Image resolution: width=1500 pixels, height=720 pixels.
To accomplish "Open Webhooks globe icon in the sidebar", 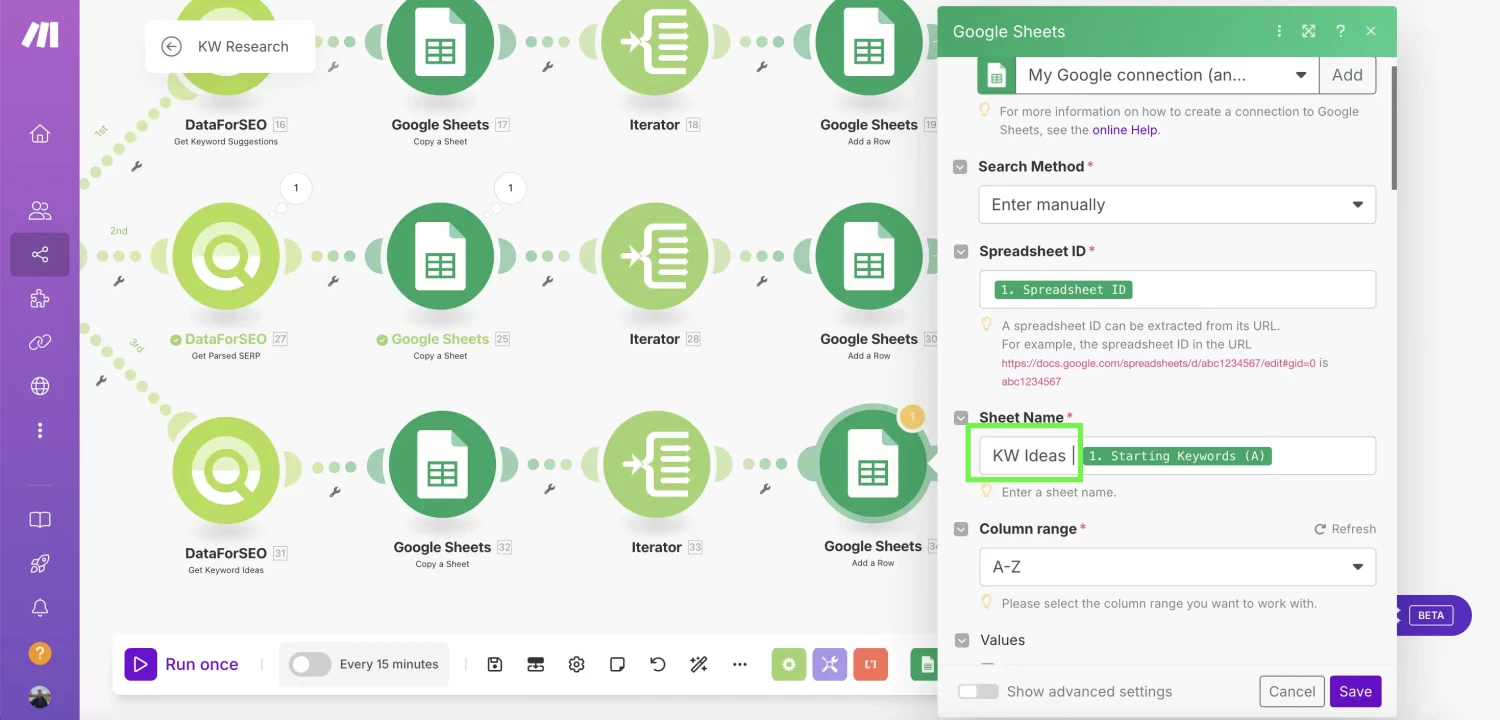I will tap(40, 386).
